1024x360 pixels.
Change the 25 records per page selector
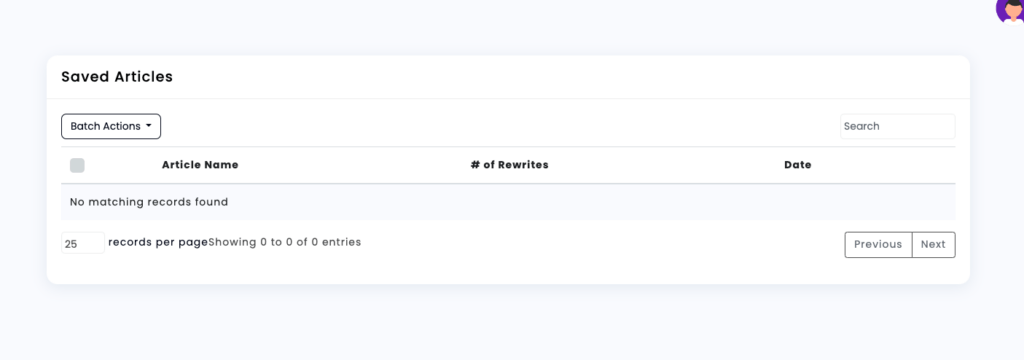(83, 243)
